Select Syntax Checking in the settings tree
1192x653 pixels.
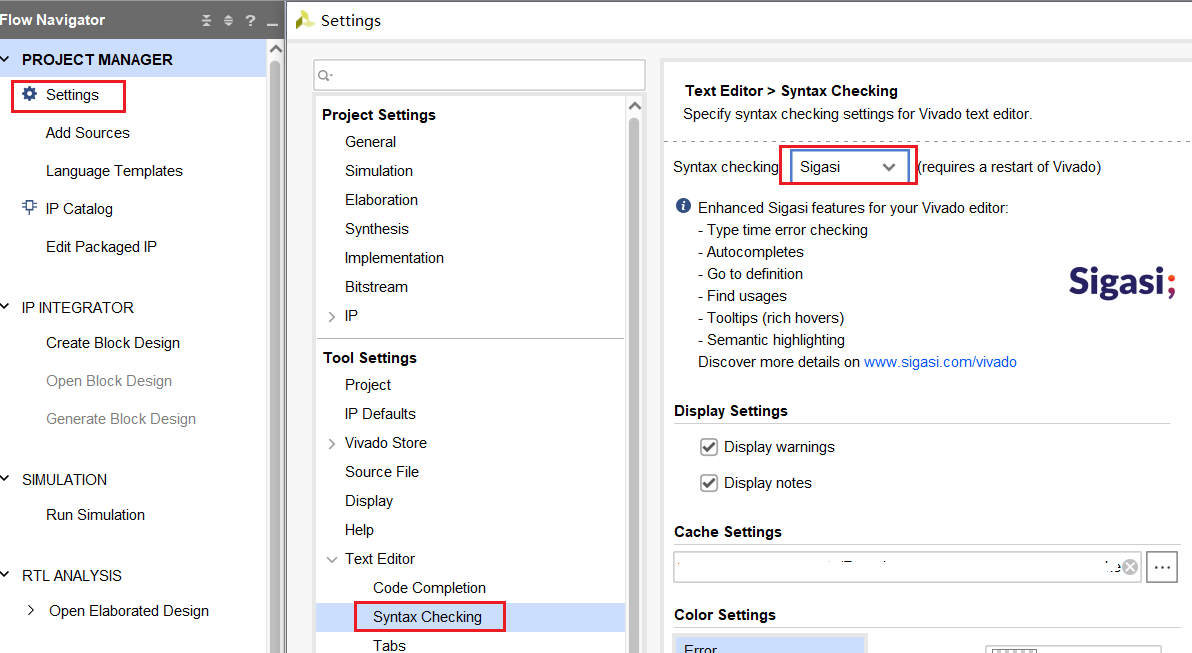click(427, 617)
